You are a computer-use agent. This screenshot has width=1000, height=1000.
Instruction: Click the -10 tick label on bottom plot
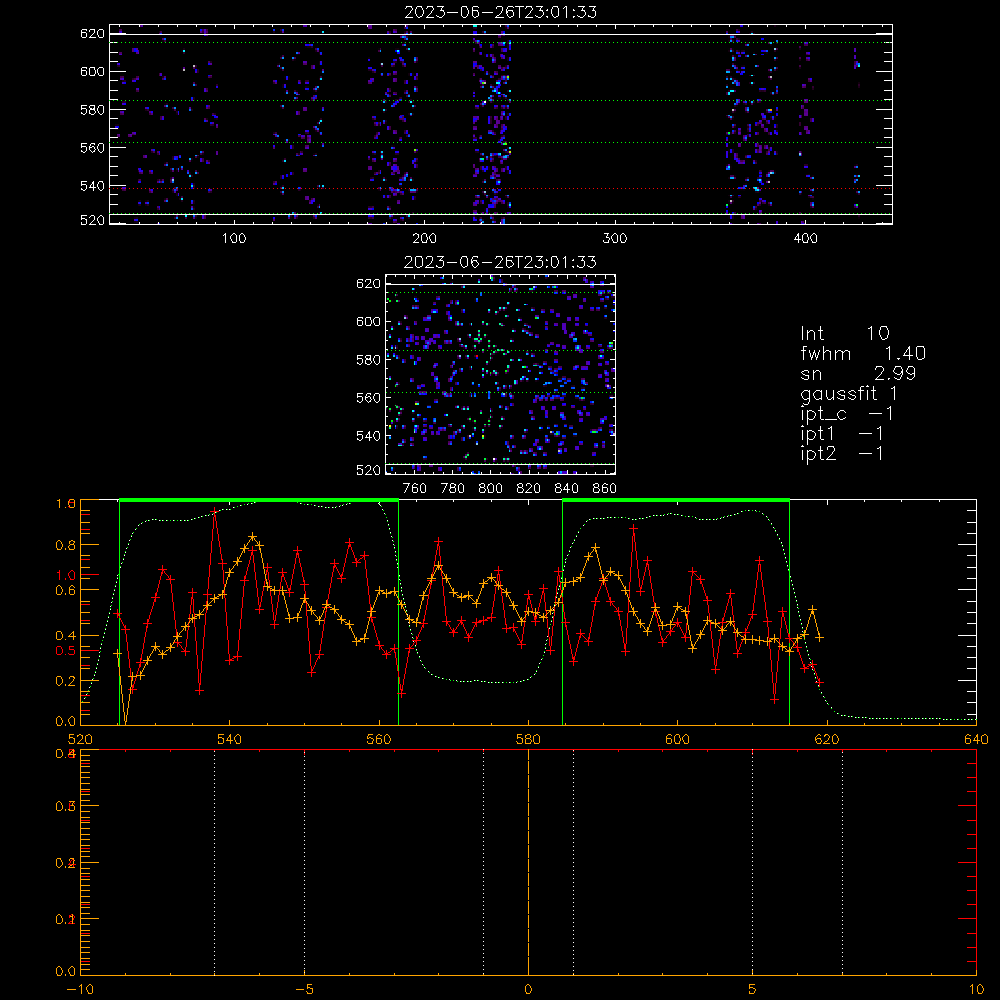[80, 990]
